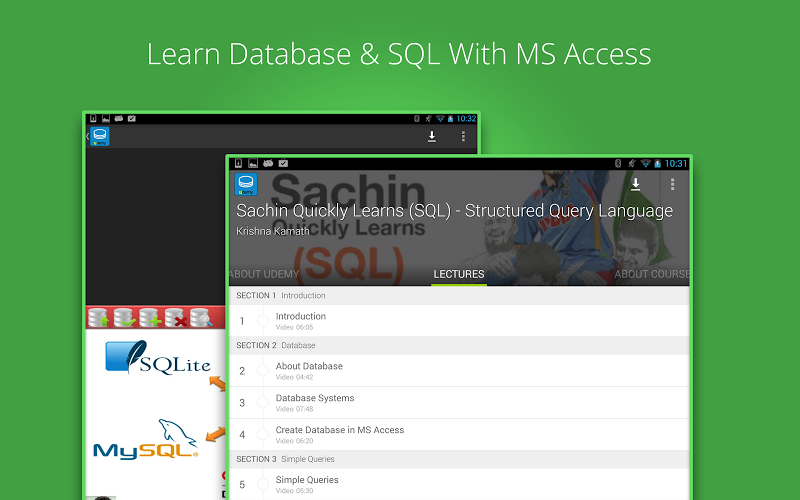
Task: Toggle completion circle for Create Database in MS Access
Action: [x=263, y=434]
